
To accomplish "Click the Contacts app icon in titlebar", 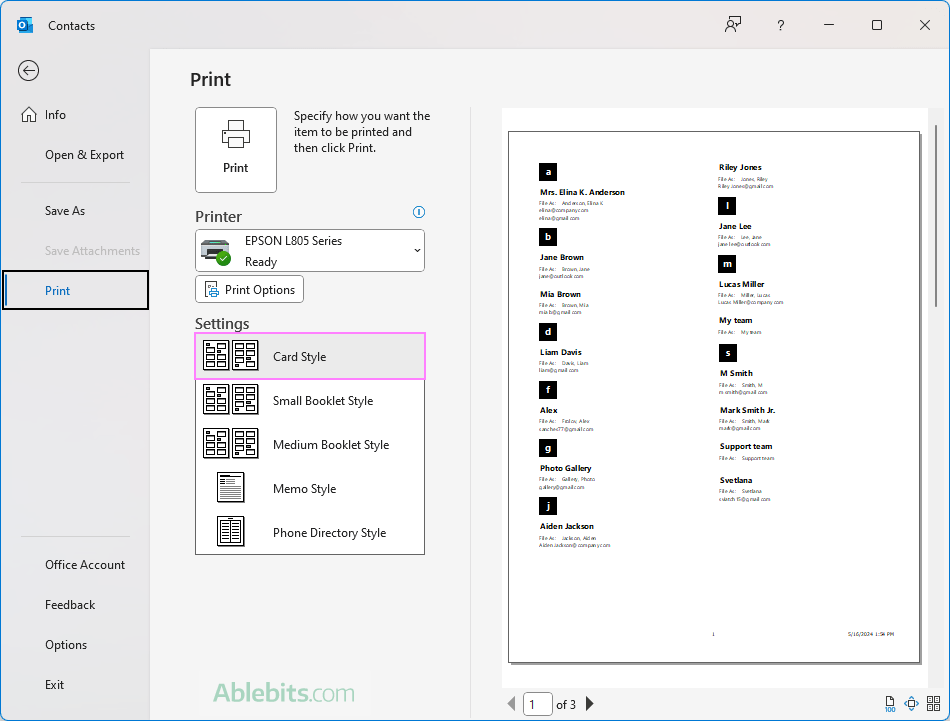I will click(x=24, y=25).
